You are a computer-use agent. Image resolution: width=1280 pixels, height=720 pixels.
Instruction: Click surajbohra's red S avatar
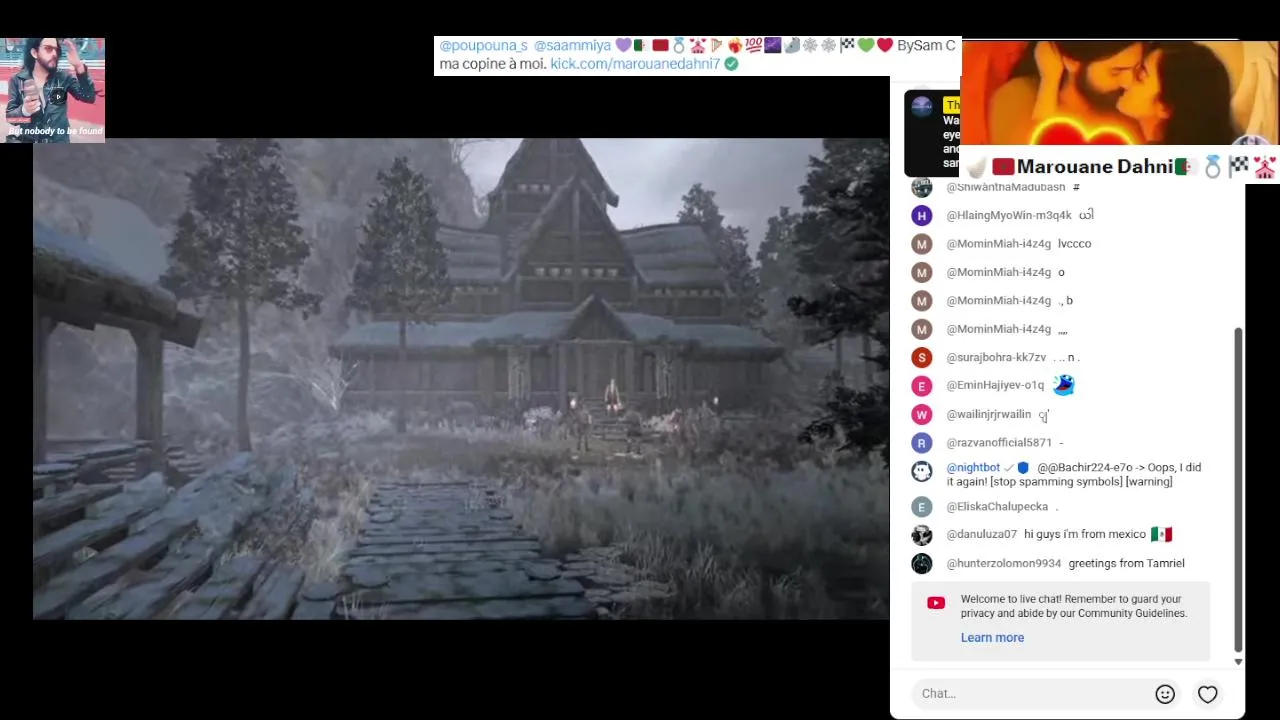click(x=922, y=358)
